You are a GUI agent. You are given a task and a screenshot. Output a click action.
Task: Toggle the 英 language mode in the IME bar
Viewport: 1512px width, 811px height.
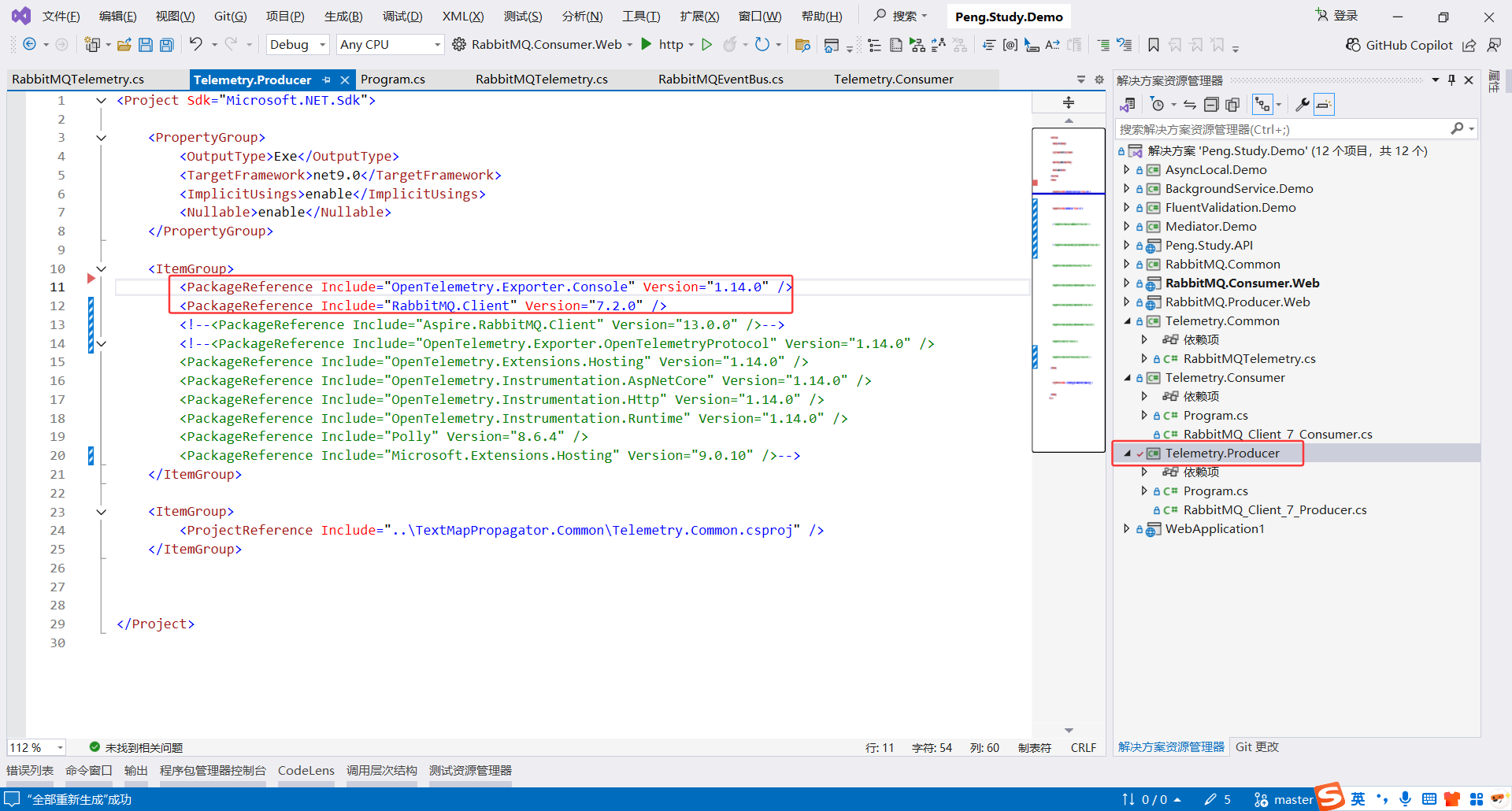click(x=1358, y=799)
